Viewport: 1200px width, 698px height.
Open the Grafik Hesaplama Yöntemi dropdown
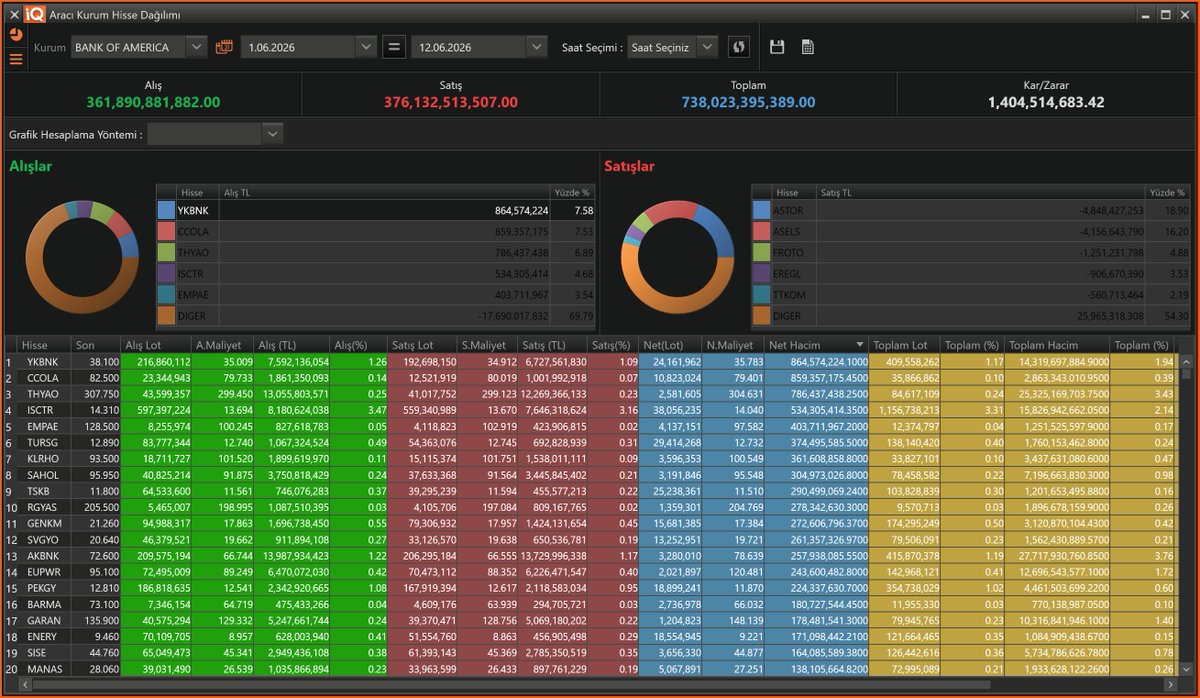(272, 134)
